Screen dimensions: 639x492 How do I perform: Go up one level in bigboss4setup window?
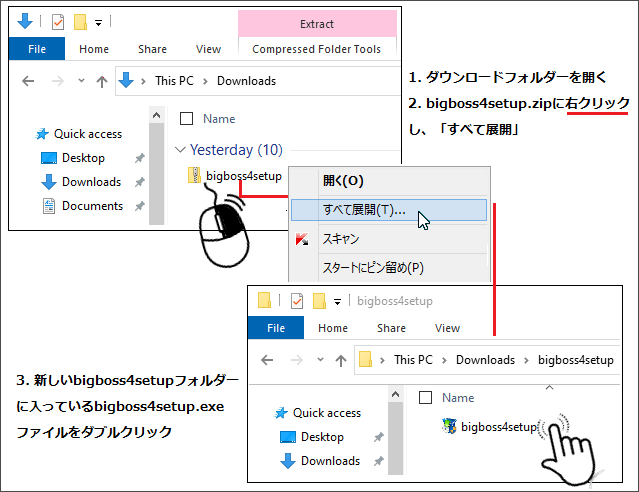point(341,360)
